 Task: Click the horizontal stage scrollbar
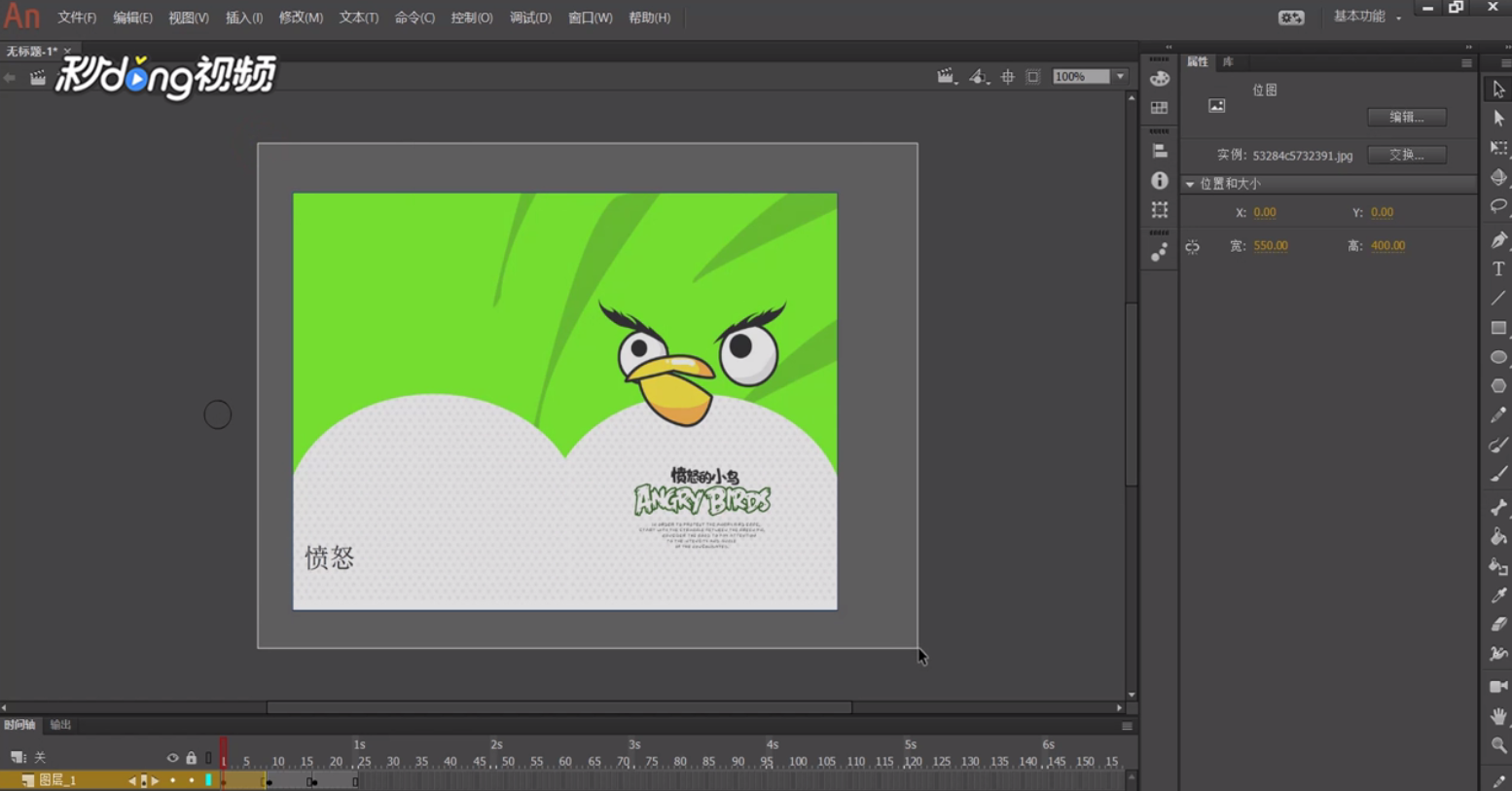559,708
